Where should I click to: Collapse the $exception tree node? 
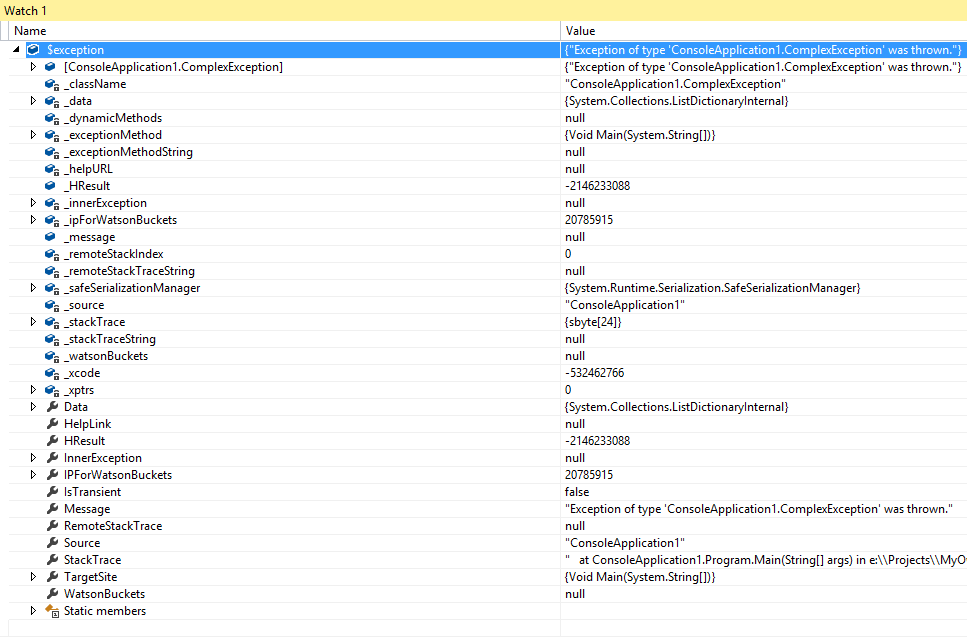(16, 49)
